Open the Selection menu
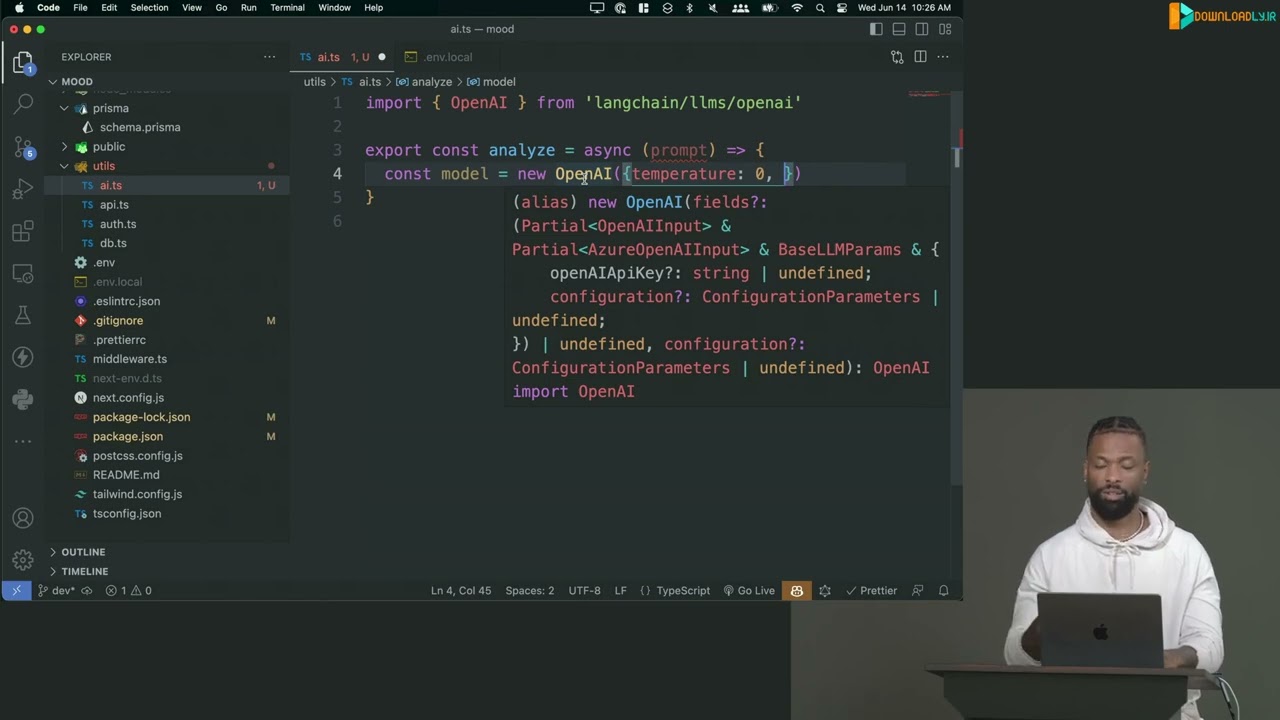Viewport: 1280px width, 720px height. pyautogui.click(x=149, y=7)
